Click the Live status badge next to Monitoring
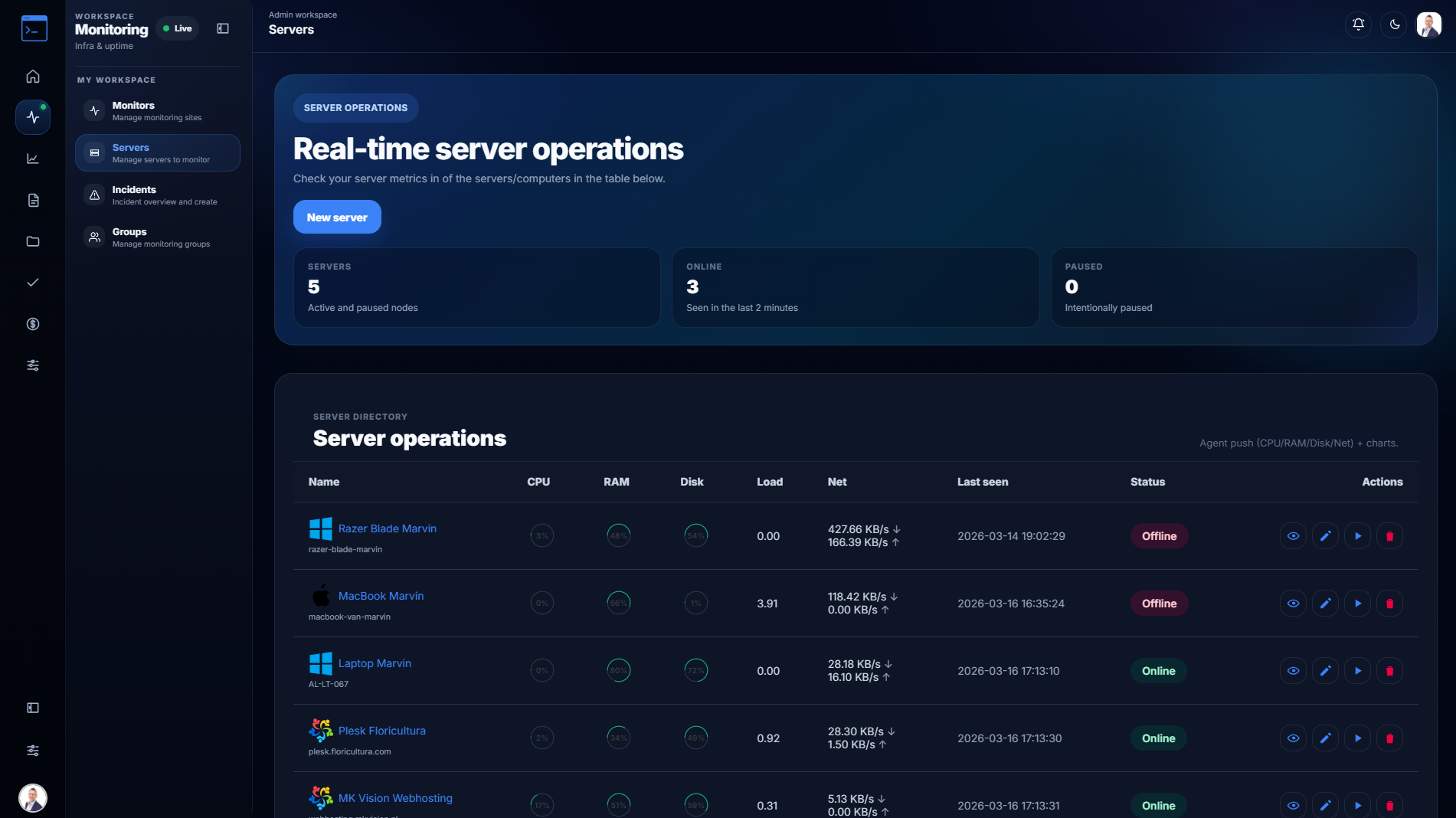The height and width of the screenshot is (818, 1456). coord(177,28)
